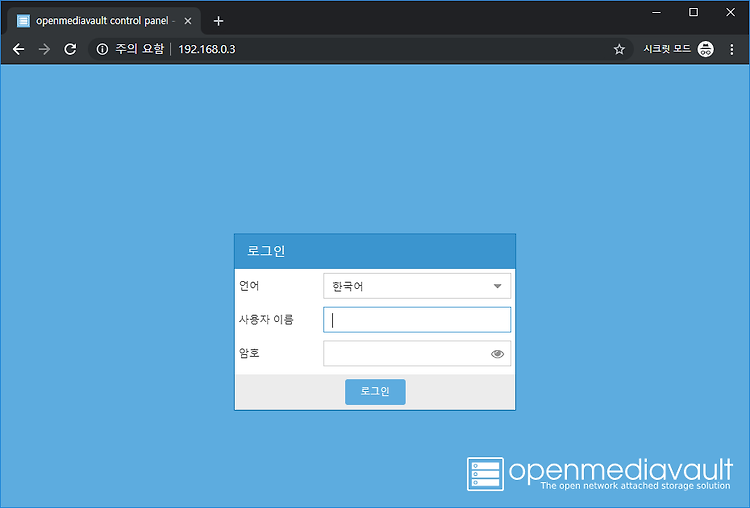Expand language list with the arrow
Image resolution: width=750 pixels, height=508 pixels.
click(497, 286)
